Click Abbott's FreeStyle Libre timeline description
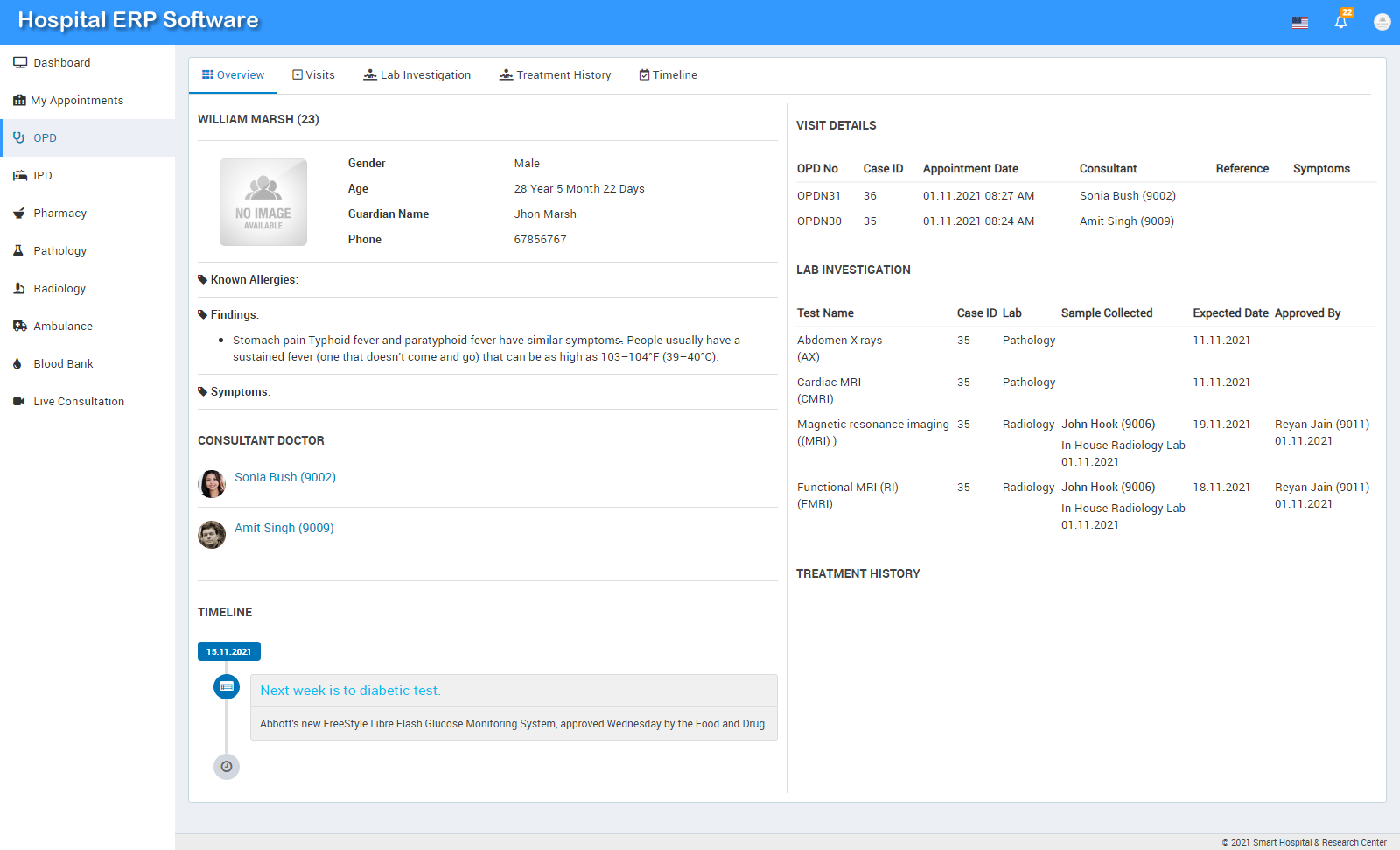 click(x=512, y=724)
